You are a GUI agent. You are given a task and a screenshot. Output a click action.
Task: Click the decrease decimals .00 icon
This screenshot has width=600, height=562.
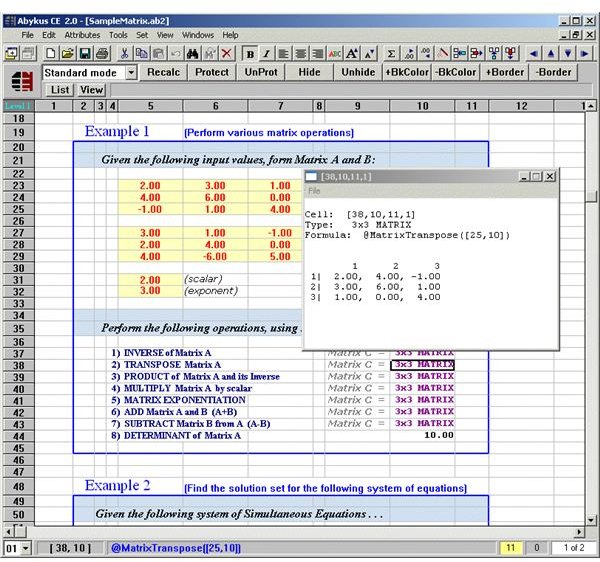(426, 54)
